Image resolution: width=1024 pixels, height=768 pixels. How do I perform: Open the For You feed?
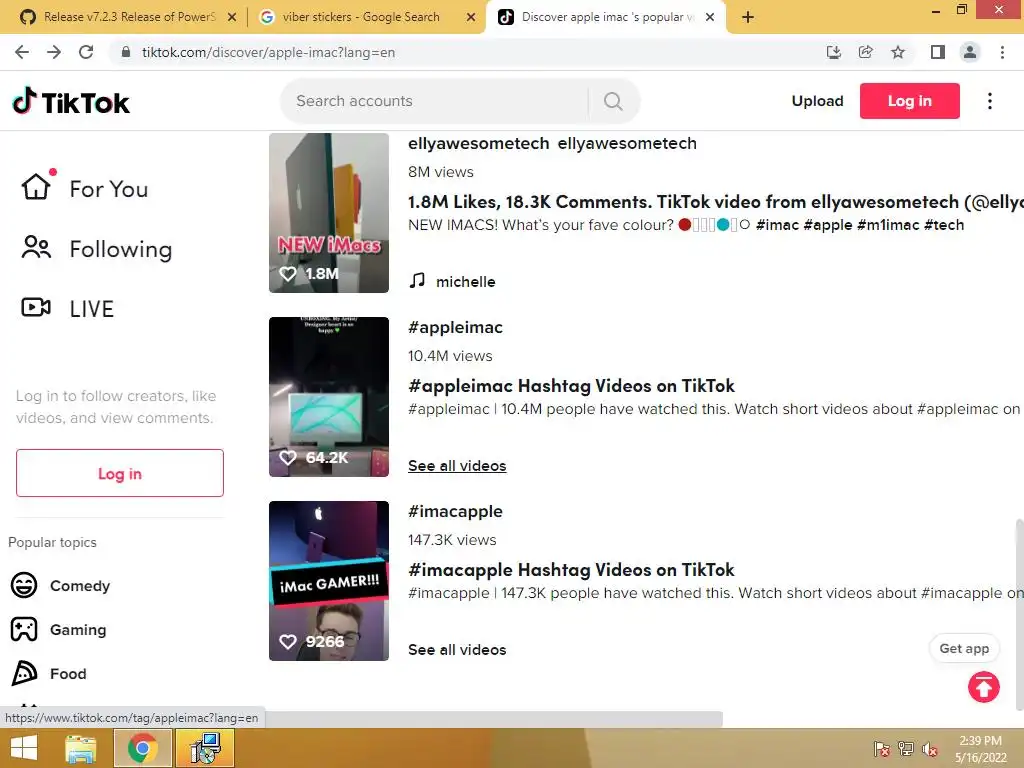85,189
